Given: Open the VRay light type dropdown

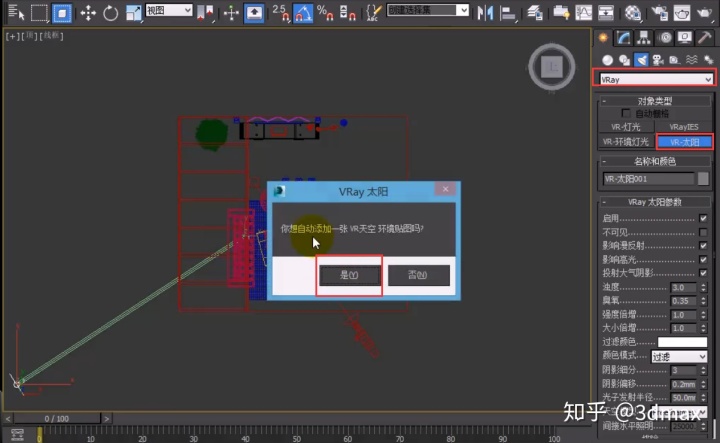Looking at the screenshot, I should (x=656, y=79).
